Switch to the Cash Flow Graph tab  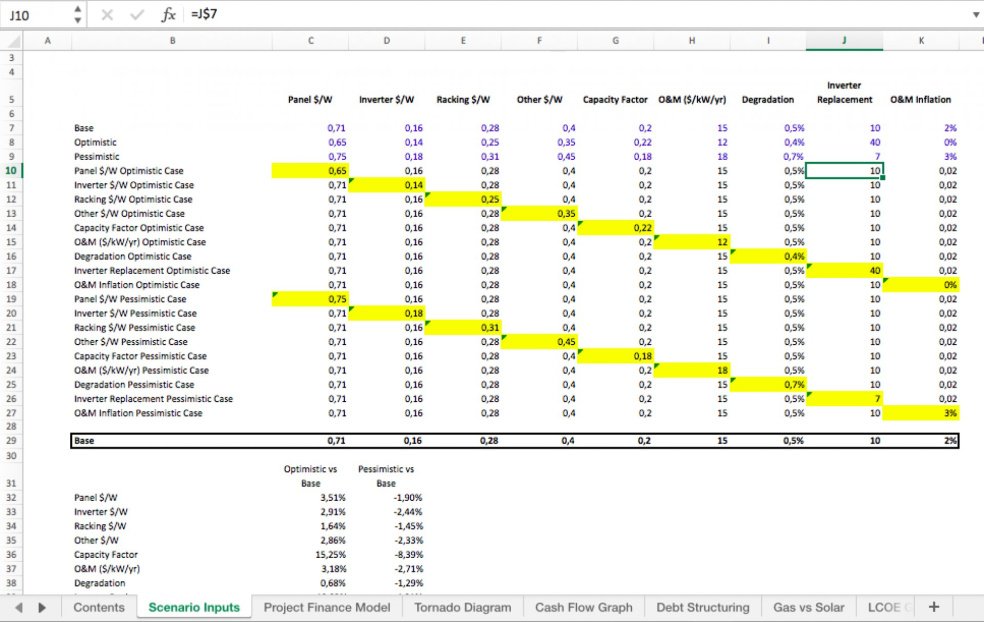click(x=584, y=607)
